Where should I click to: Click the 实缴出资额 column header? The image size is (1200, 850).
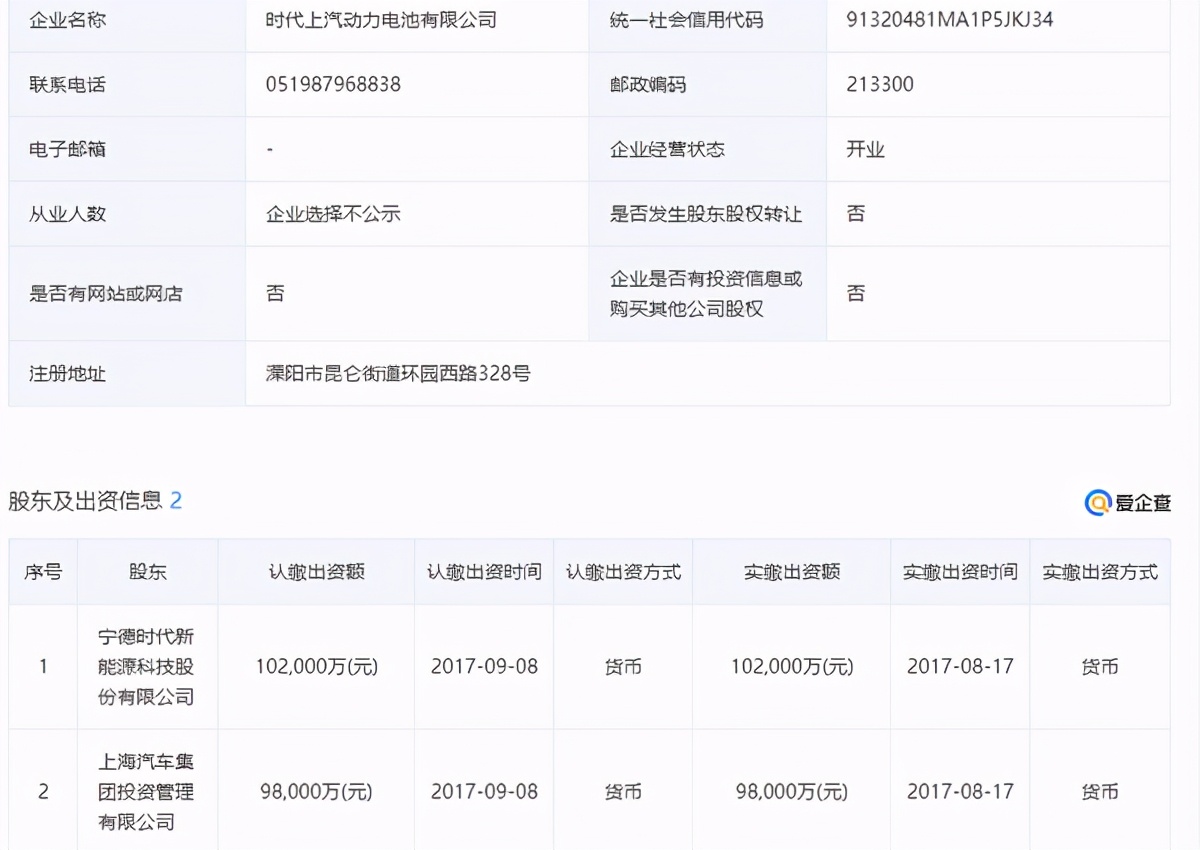click(x=792, y=572)
